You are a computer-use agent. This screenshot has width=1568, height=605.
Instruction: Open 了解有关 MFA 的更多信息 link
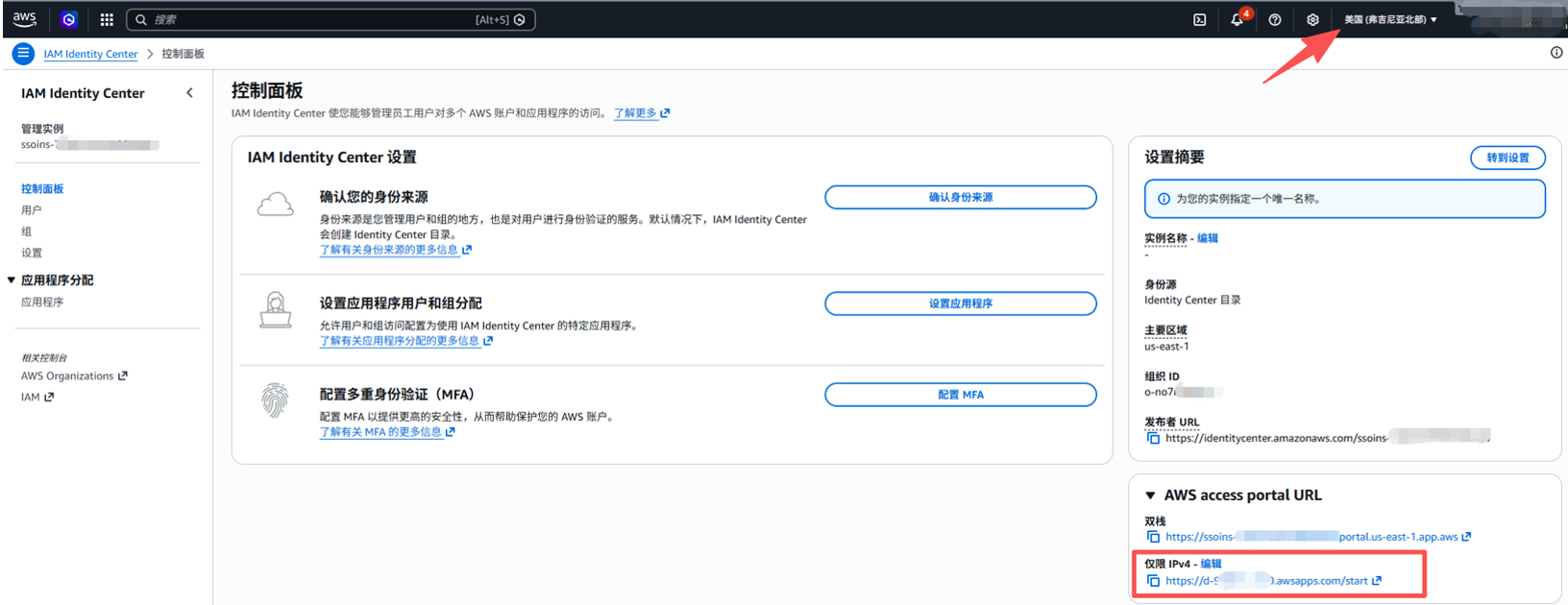coord(387,432)
